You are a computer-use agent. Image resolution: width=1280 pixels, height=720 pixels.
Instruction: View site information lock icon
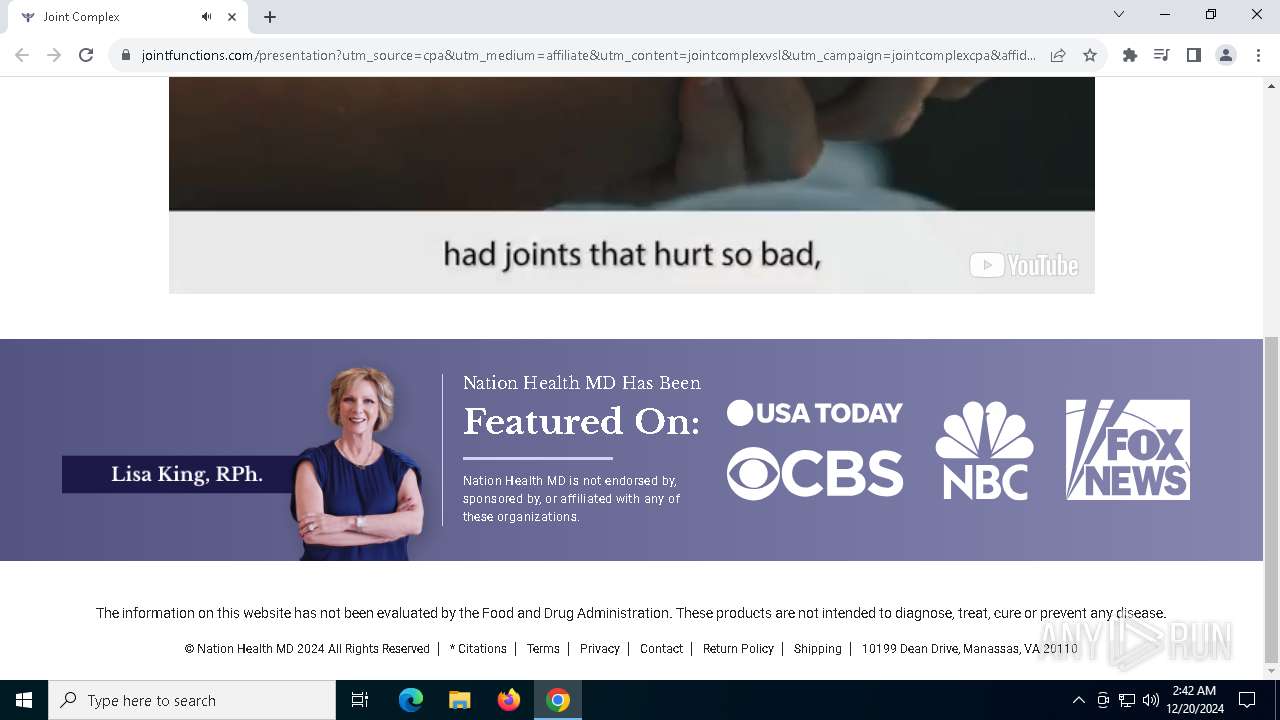[x=126, y=56]
